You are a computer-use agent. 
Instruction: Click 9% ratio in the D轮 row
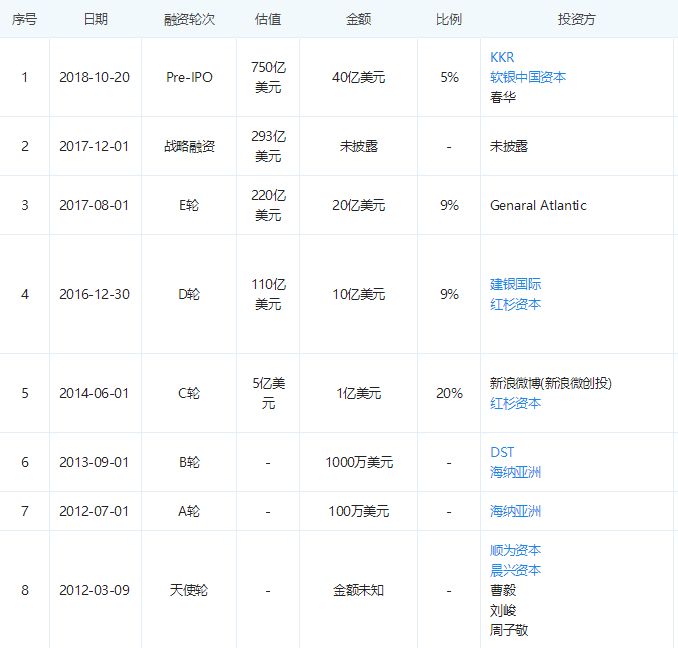(x=449, y=294)
